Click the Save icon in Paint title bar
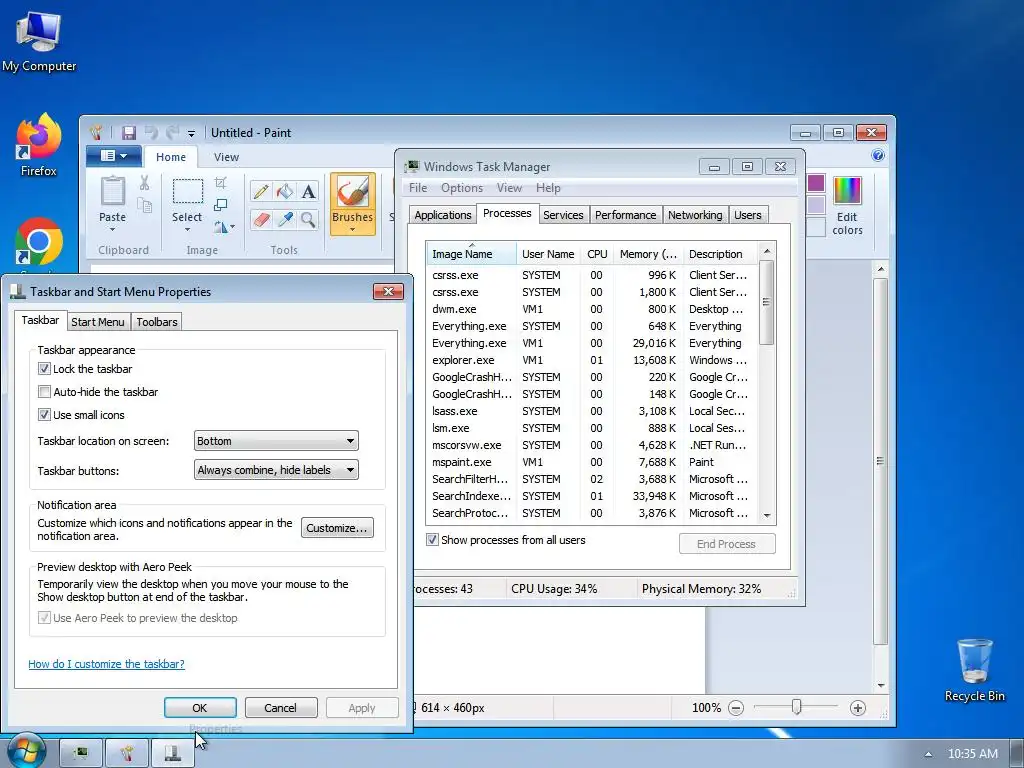 [129, 133]
